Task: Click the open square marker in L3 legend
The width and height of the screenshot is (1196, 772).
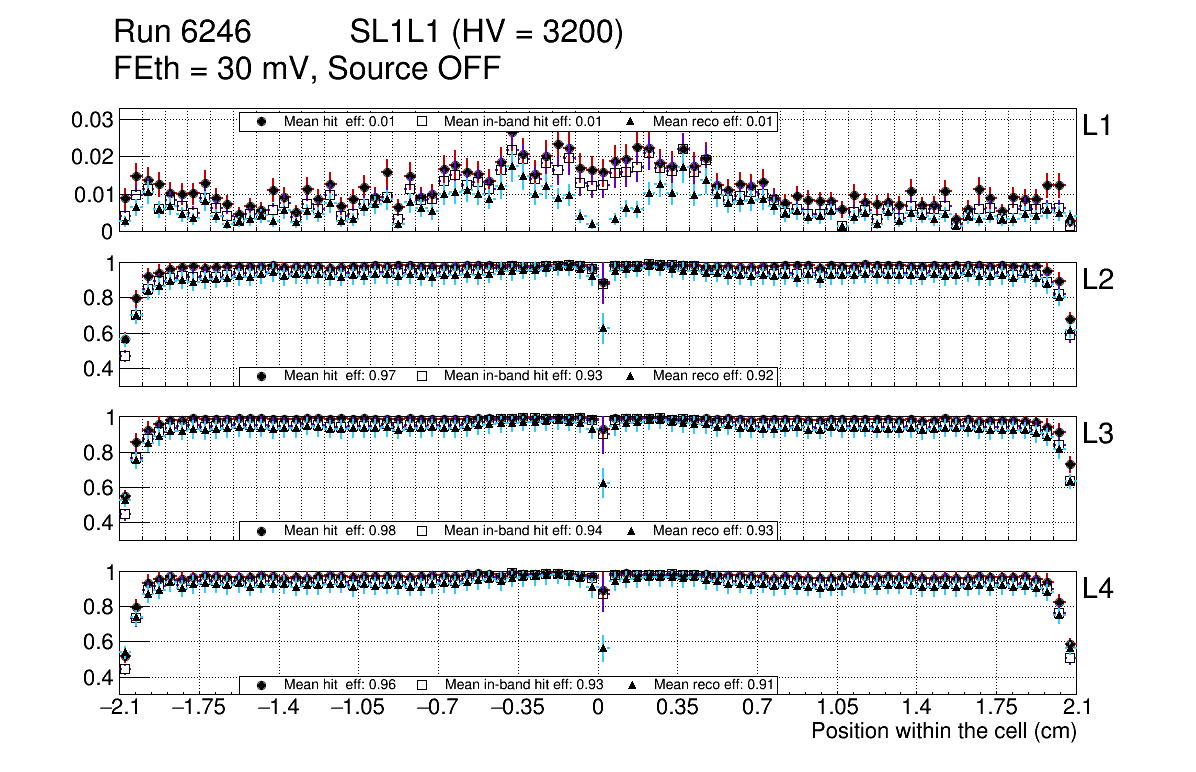Action: coord(422,530)
